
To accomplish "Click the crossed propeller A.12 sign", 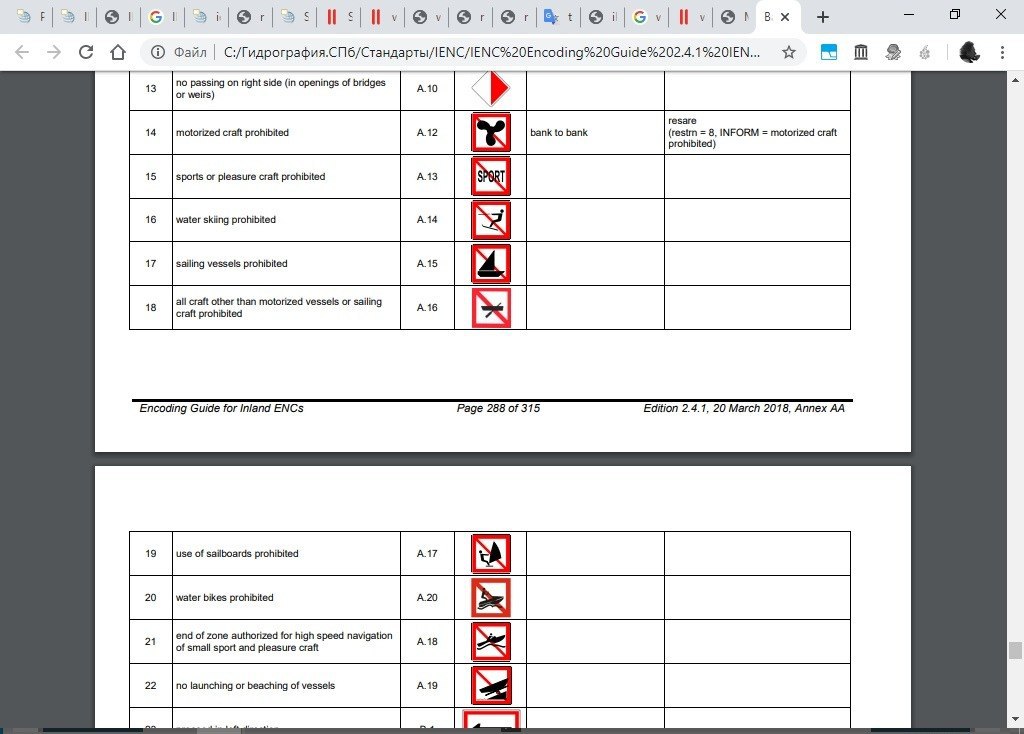I will point(490,133).
